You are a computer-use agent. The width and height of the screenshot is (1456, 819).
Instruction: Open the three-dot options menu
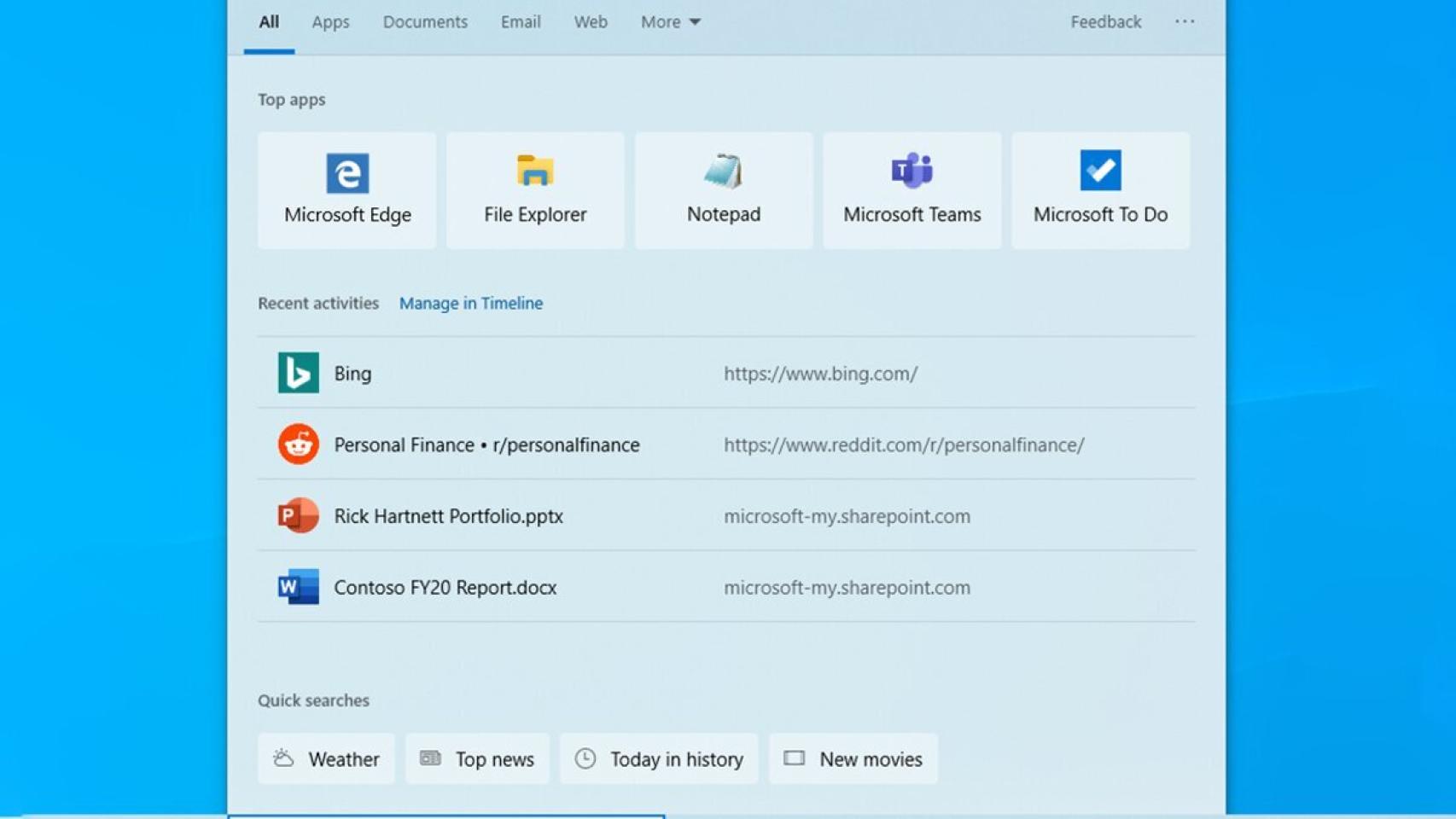tap(1185, 21)
